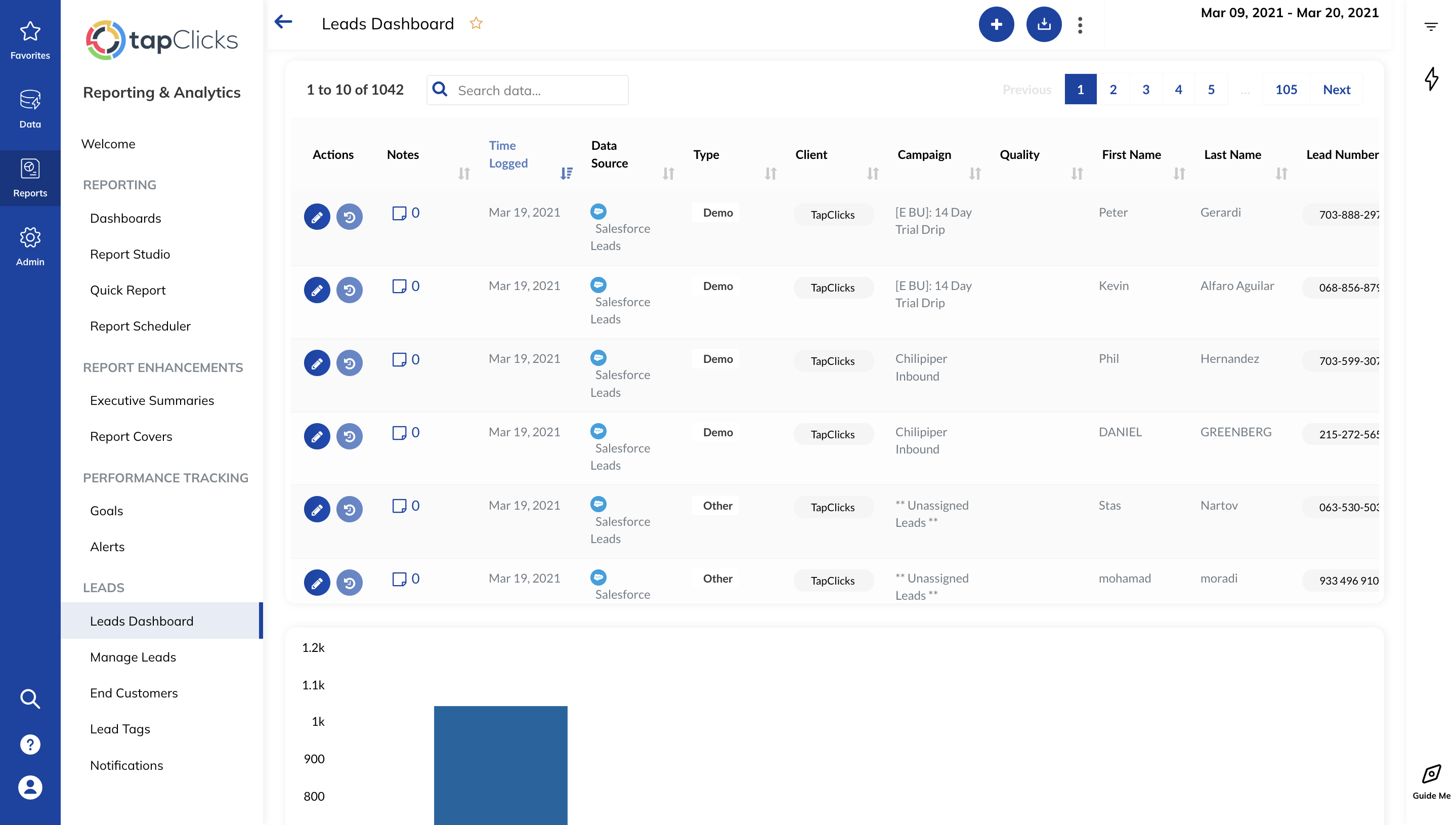Click the tapClicks logo
The height and width of the screenshot is (825, 1456).
(x=162, y=39)
